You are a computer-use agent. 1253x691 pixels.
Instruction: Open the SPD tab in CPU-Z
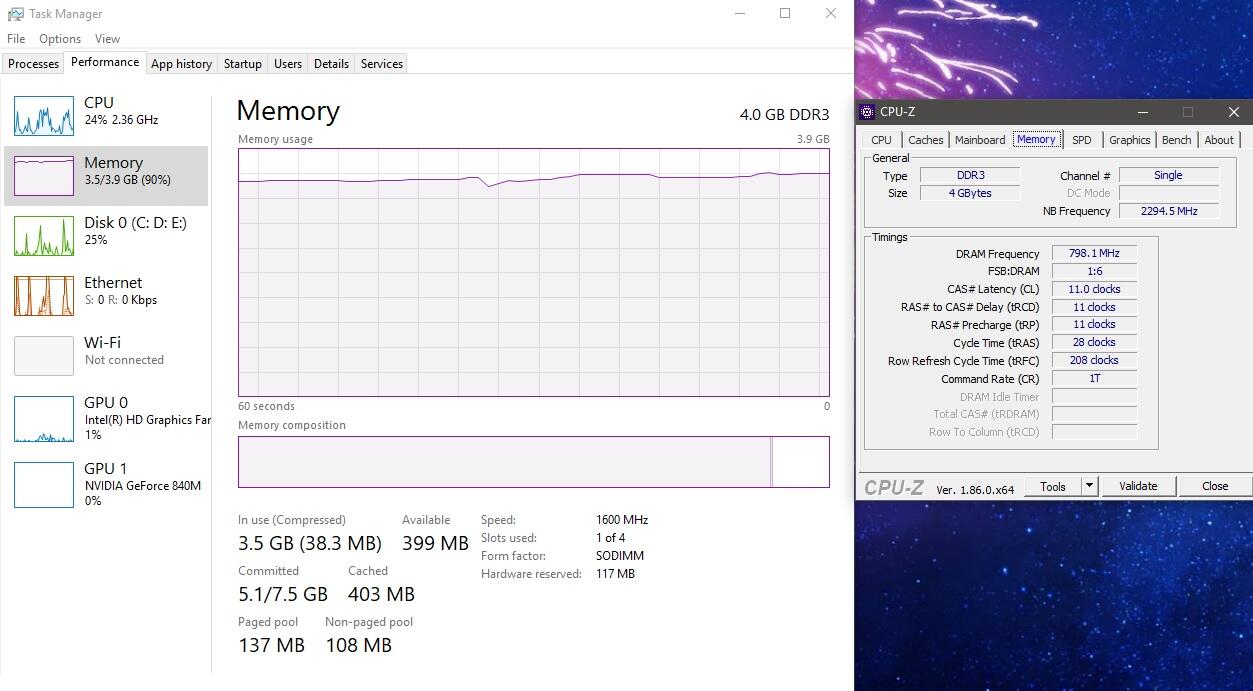(x=1081, y=140)
